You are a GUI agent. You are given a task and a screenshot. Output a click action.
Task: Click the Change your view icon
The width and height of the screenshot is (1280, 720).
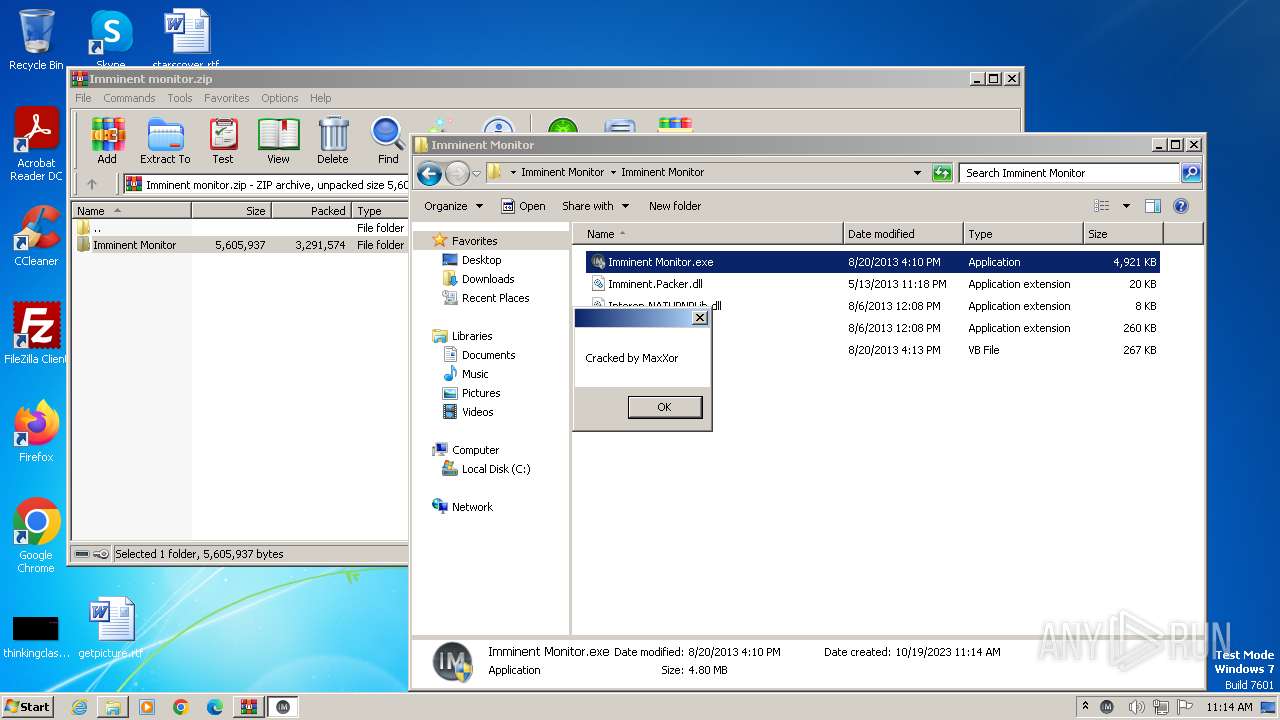pos(1102,206)
